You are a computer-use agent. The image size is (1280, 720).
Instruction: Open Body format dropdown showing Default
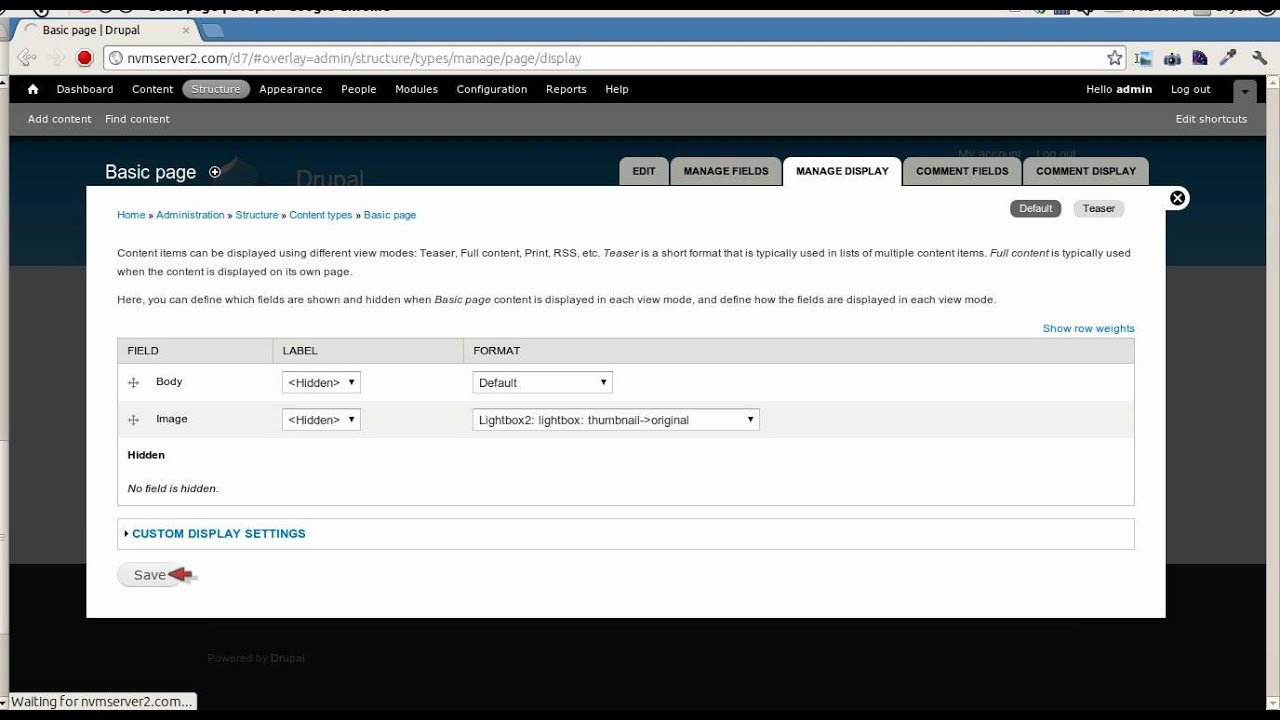pos(542,382)
